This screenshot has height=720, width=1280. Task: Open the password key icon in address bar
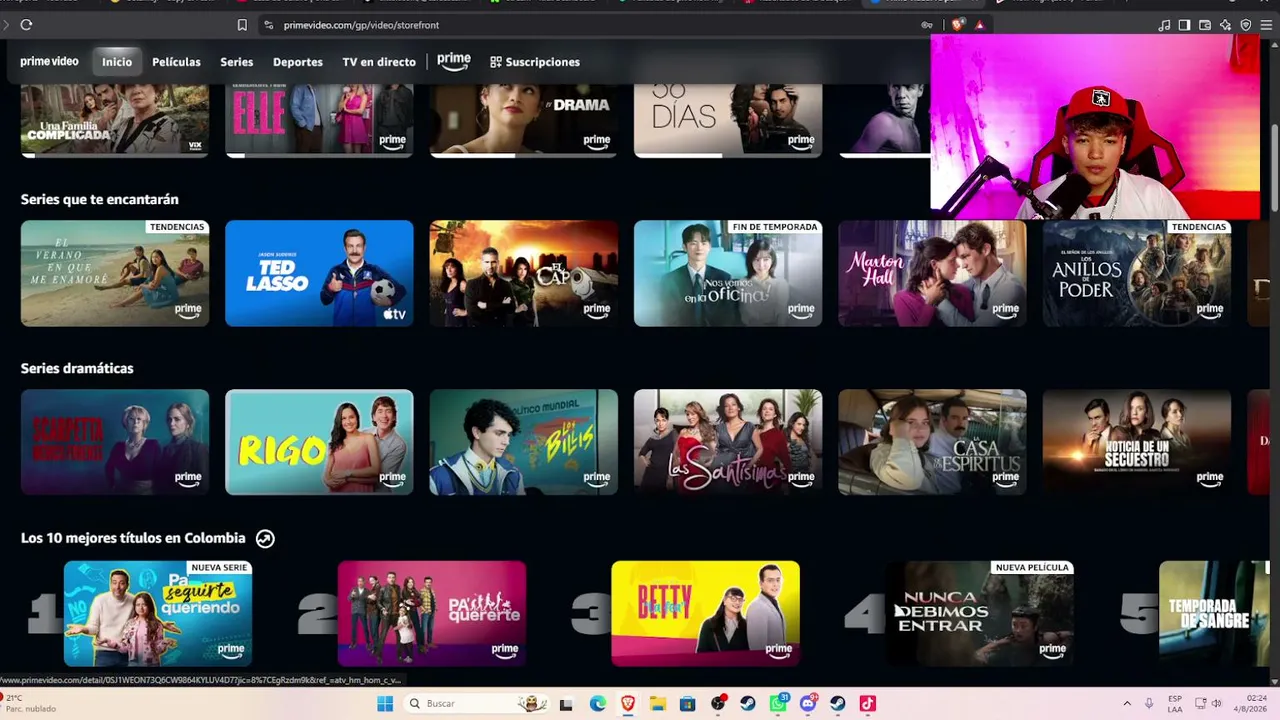point(927,25)
